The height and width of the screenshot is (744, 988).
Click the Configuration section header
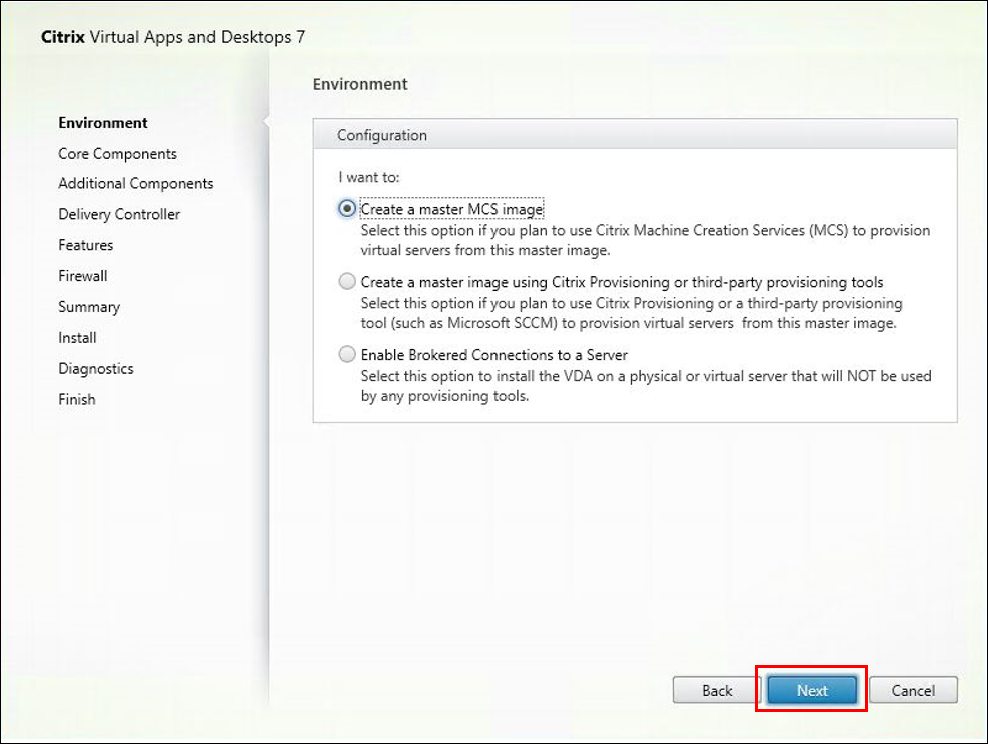635,135
